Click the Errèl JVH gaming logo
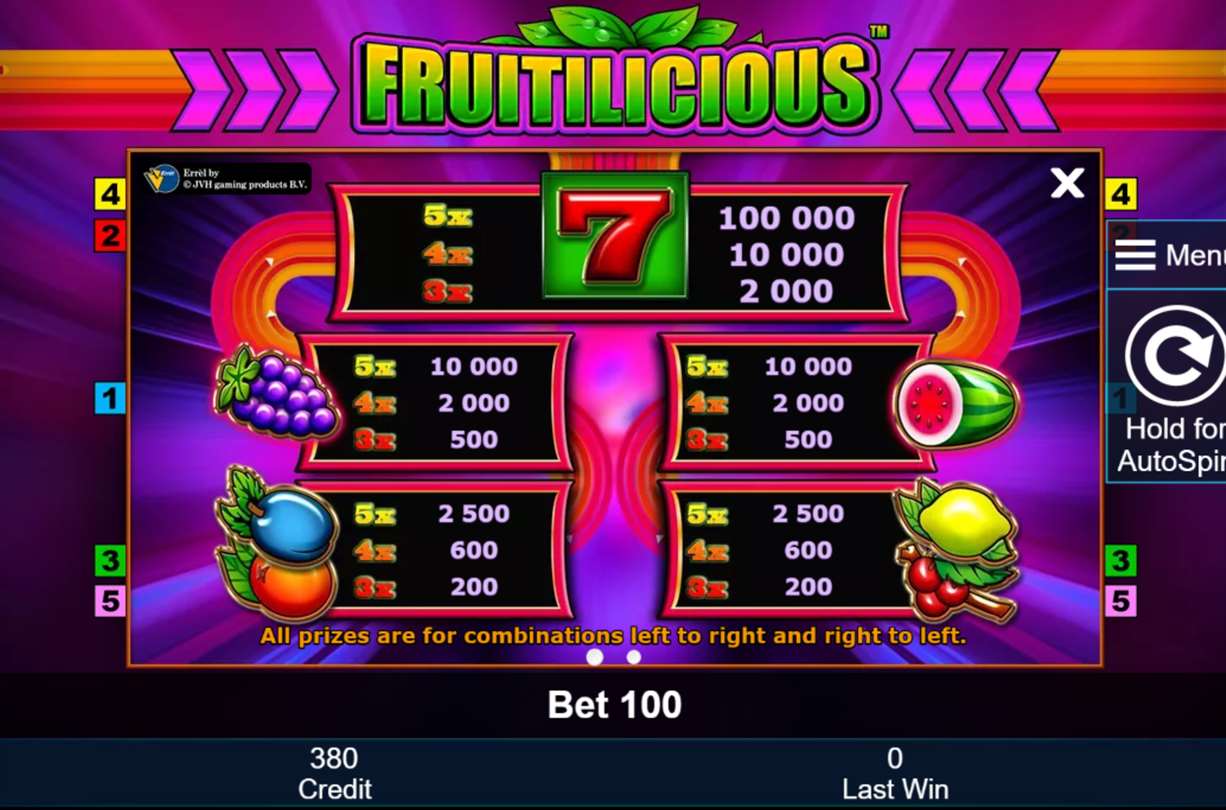The width and height of the screenshot is (1226, 810). coord(227,179)
